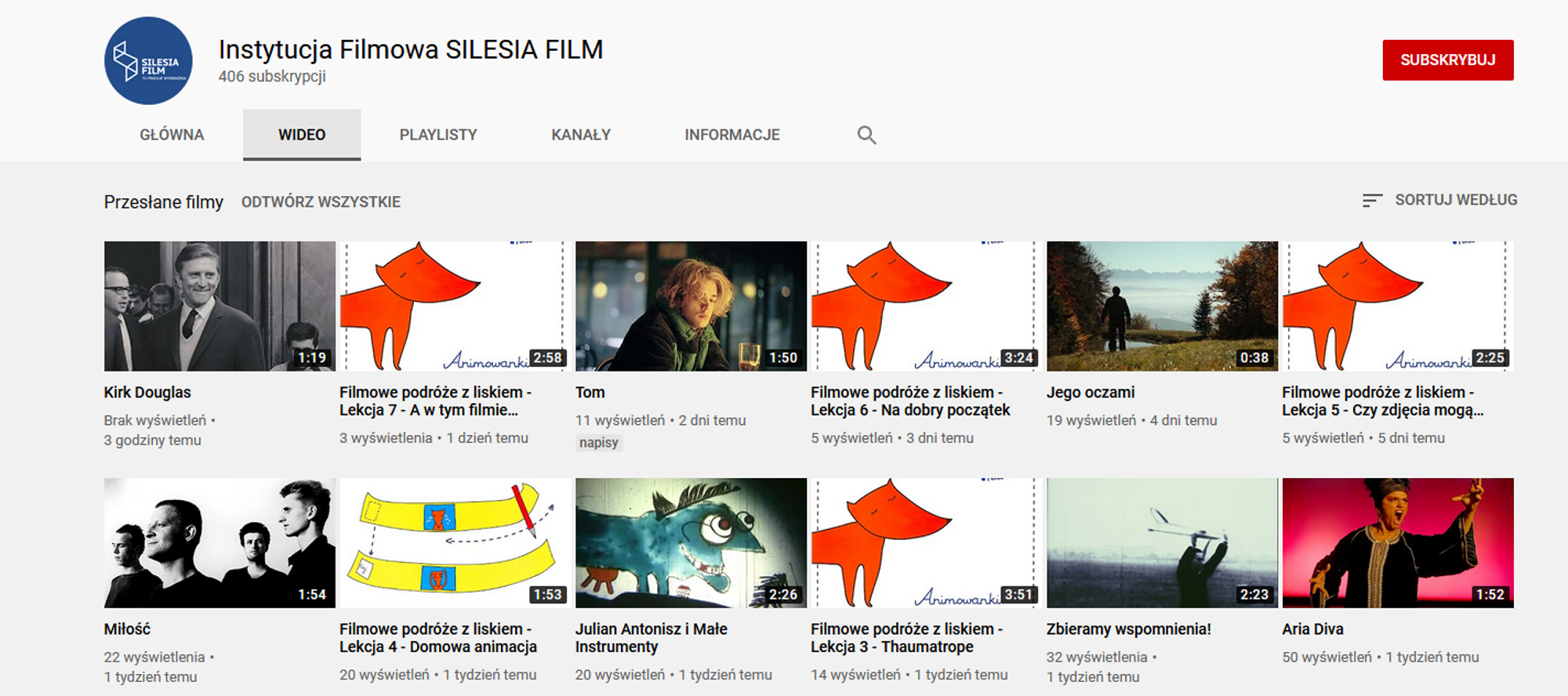Open the Lekcja 3 Thaumatrope fox thumbnail
This screenshot has height=696, width=1568.
[x=927, y=542]
